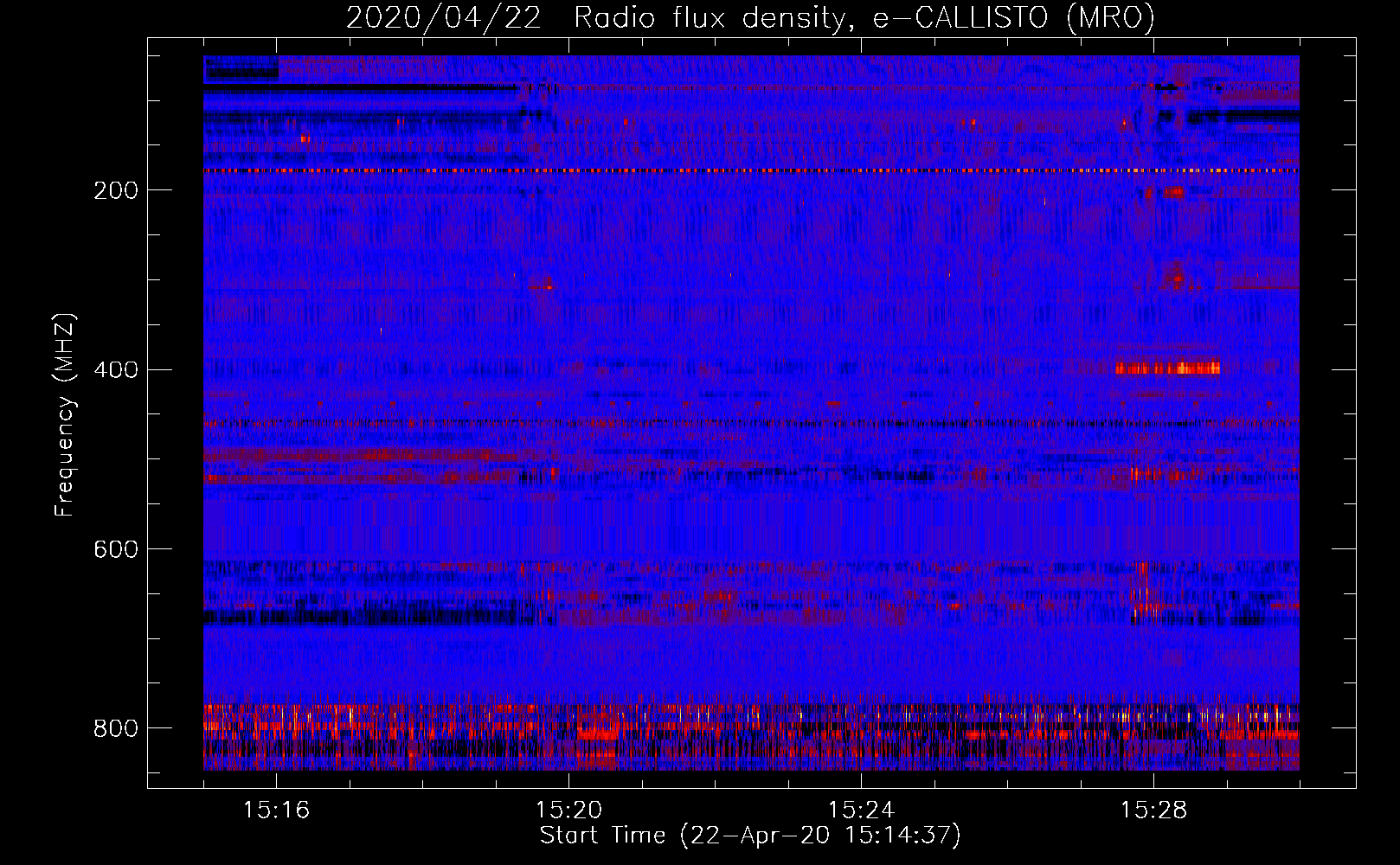This screenshot has height=865, width=1400.
Task: Click the 'Start Time (22-Apr-20 15:14:37)' label
Action: 750,836
